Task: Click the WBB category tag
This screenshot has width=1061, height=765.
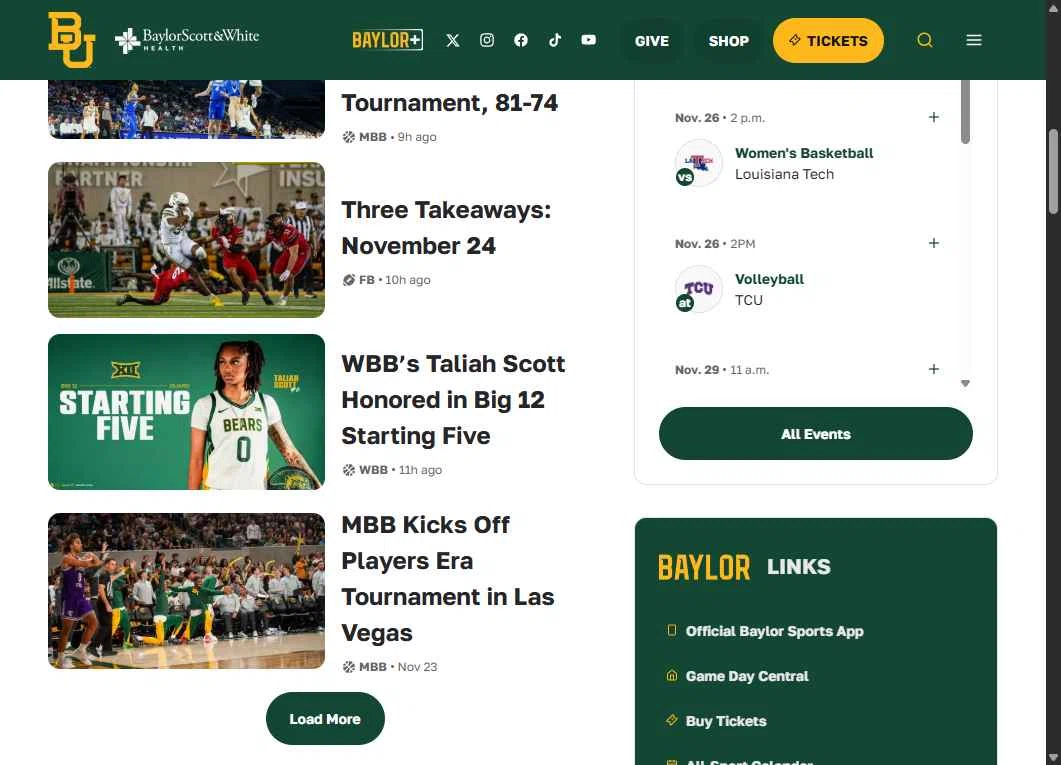Action: click(373, 469)
